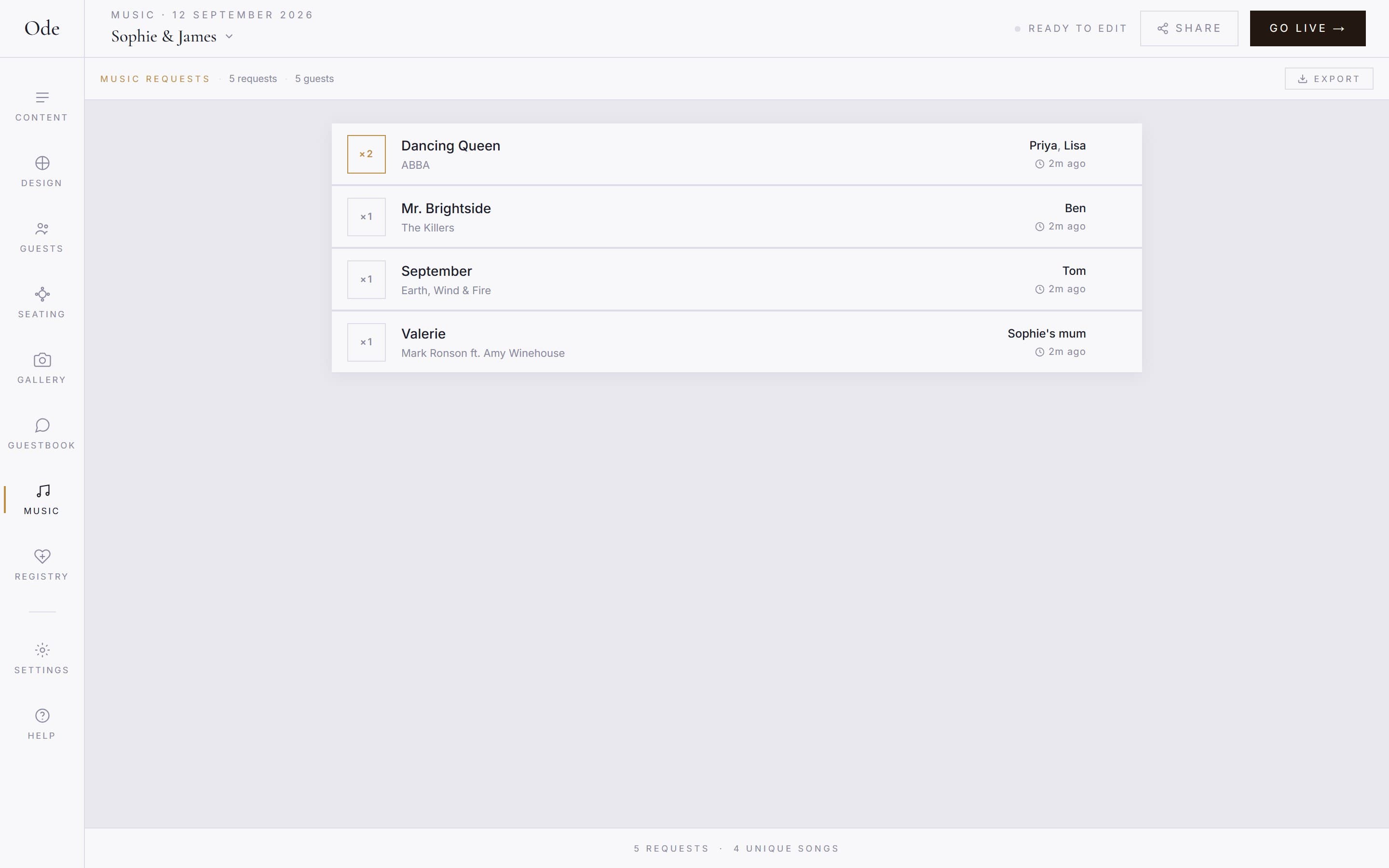The width and height of the screenshot is (1389, 868).
Task: Click the clock icon on Valerie row
Action: 1039,352
